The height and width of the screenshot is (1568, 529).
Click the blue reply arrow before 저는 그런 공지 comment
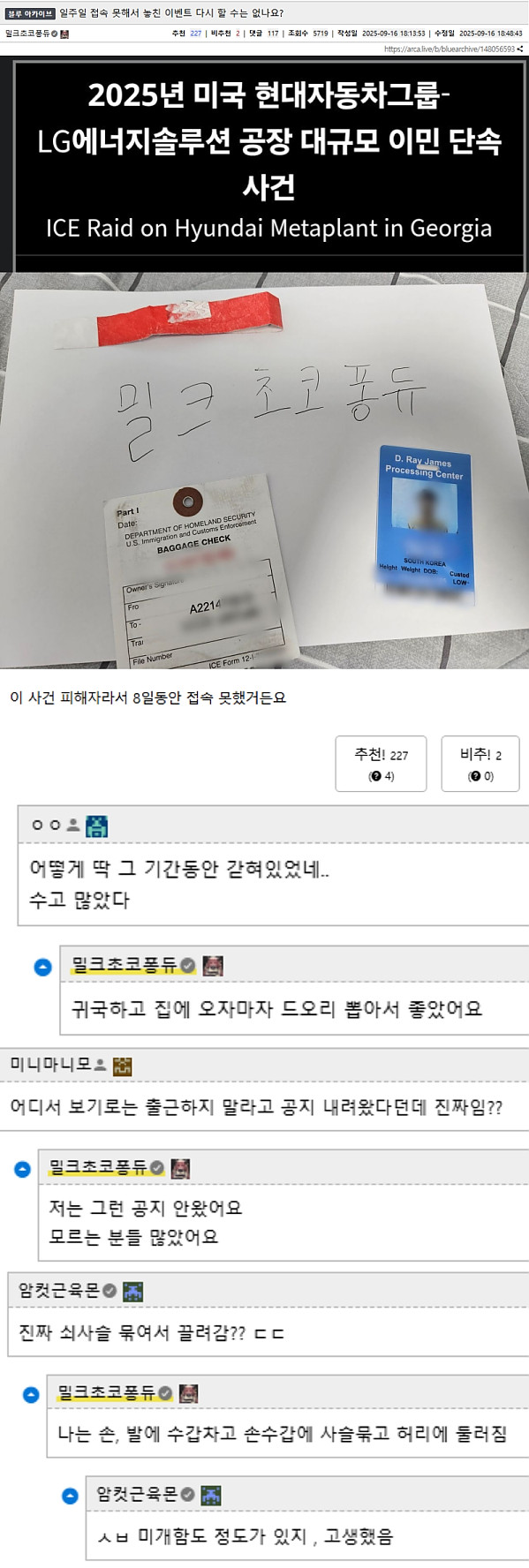[23, 1169]
